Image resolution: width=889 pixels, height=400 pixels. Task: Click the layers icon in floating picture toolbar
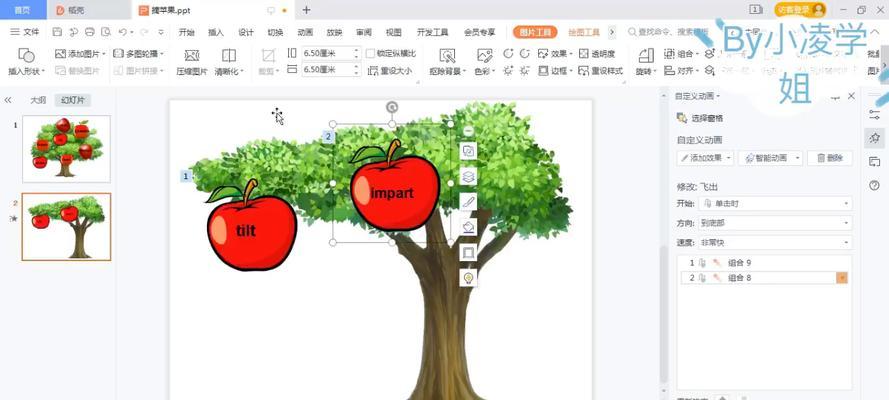pyautogui.click(x=468, y=177)
